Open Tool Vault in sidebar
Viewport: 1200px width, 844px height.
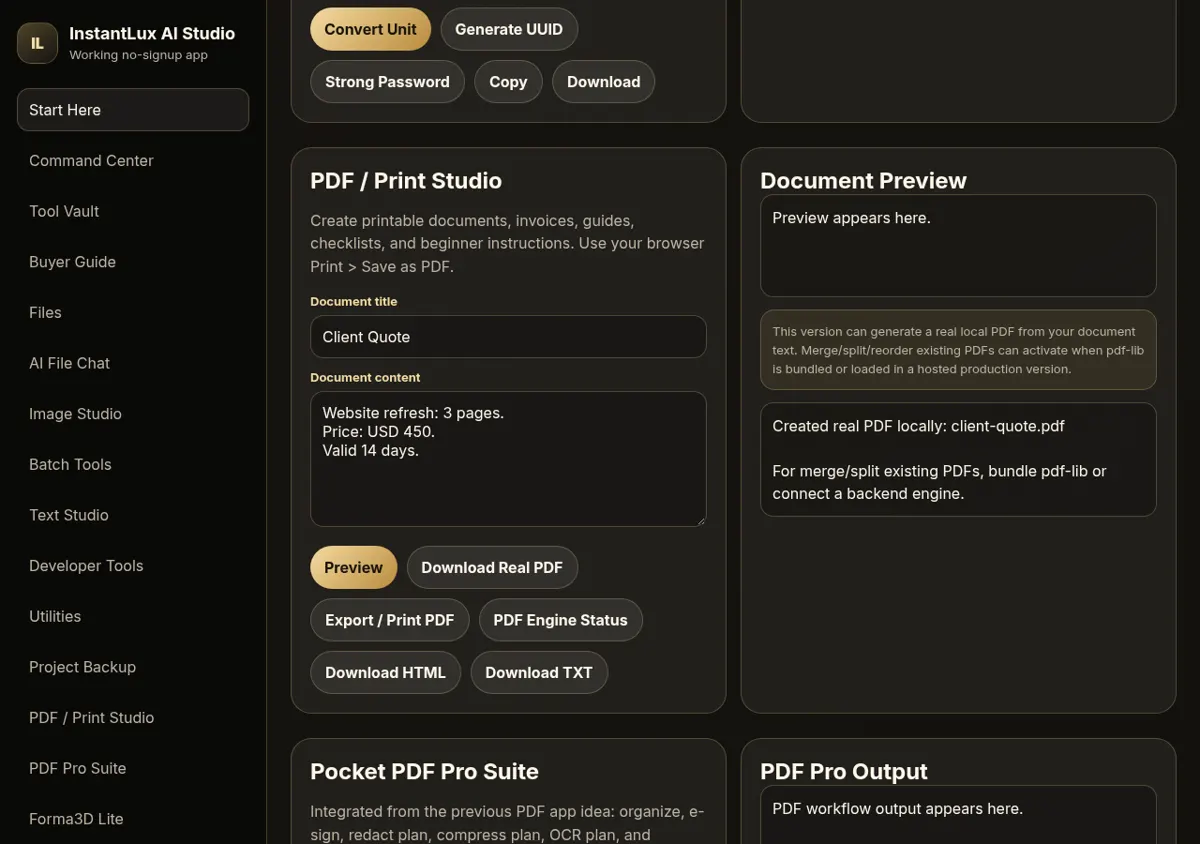click(133, 211)
